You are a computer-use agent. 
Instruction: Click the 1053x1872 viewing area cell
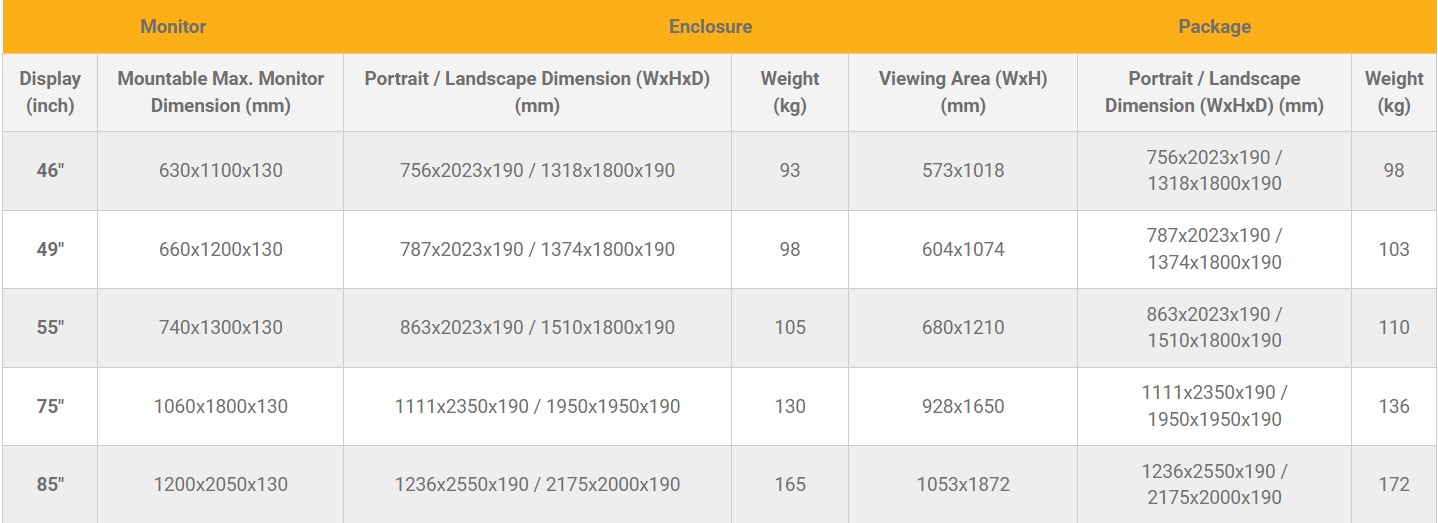963,484
